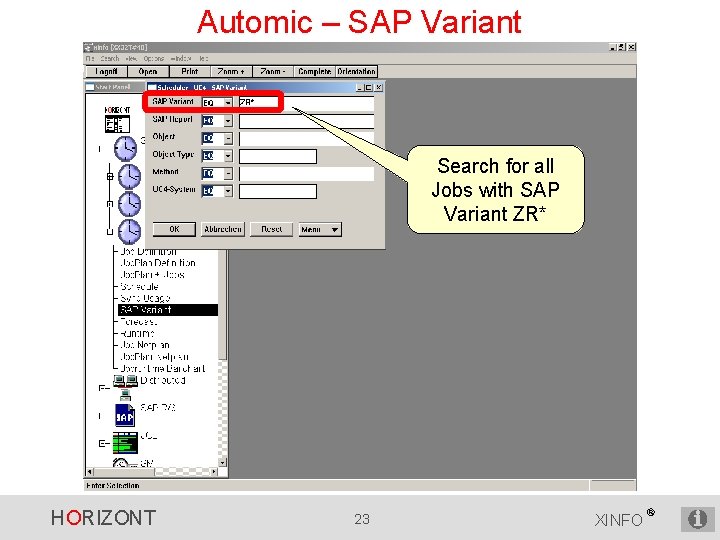
Task: Expand the JCL tree node
Action: pos(101,444)
